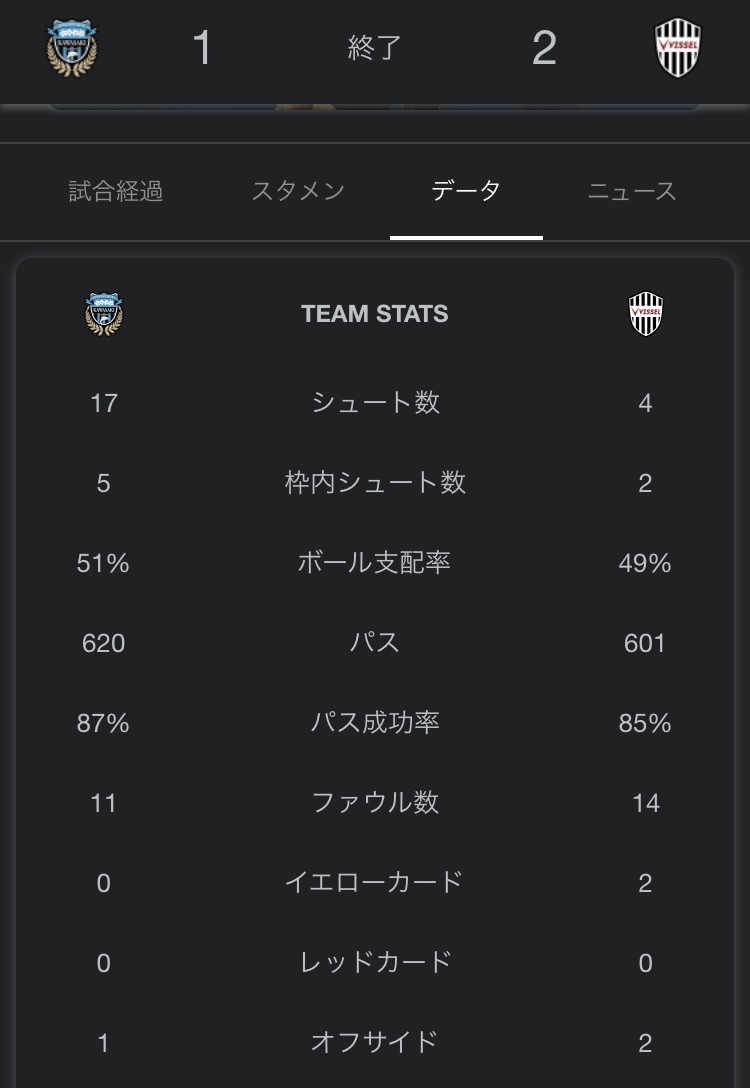Tap the Kawasaki Frontale crest in header
Image resolution: width=750 pixels, height=1088 pixels.
72,47
